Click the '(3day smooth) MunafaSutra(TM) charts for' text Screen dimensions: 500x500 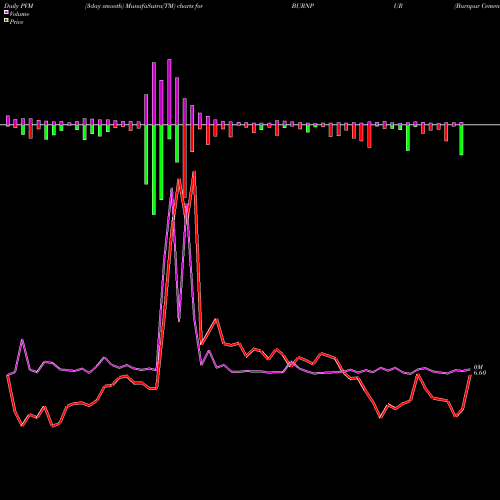coord(144,6)
